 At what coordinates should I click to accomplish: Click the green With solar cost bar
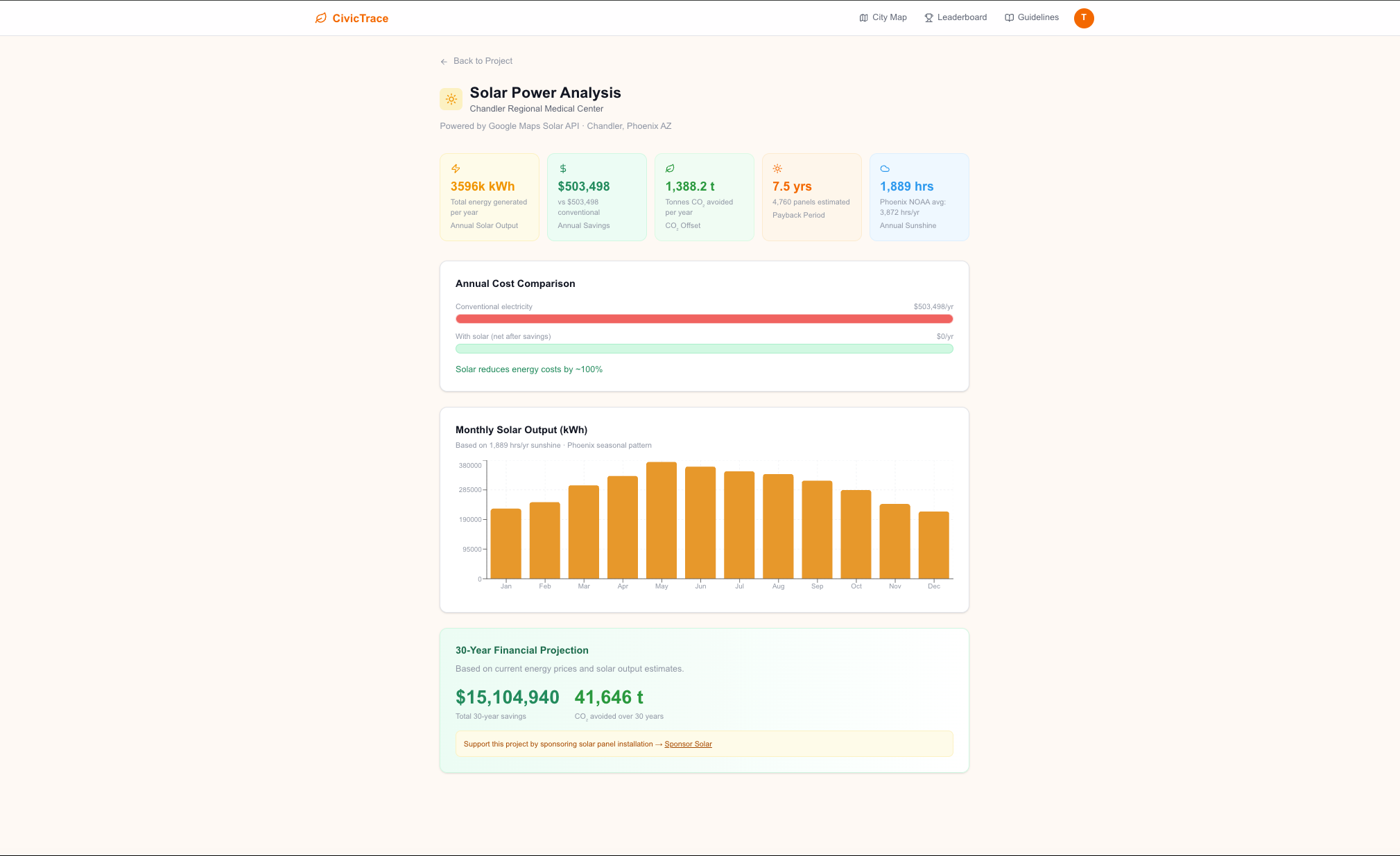point(704,349)
